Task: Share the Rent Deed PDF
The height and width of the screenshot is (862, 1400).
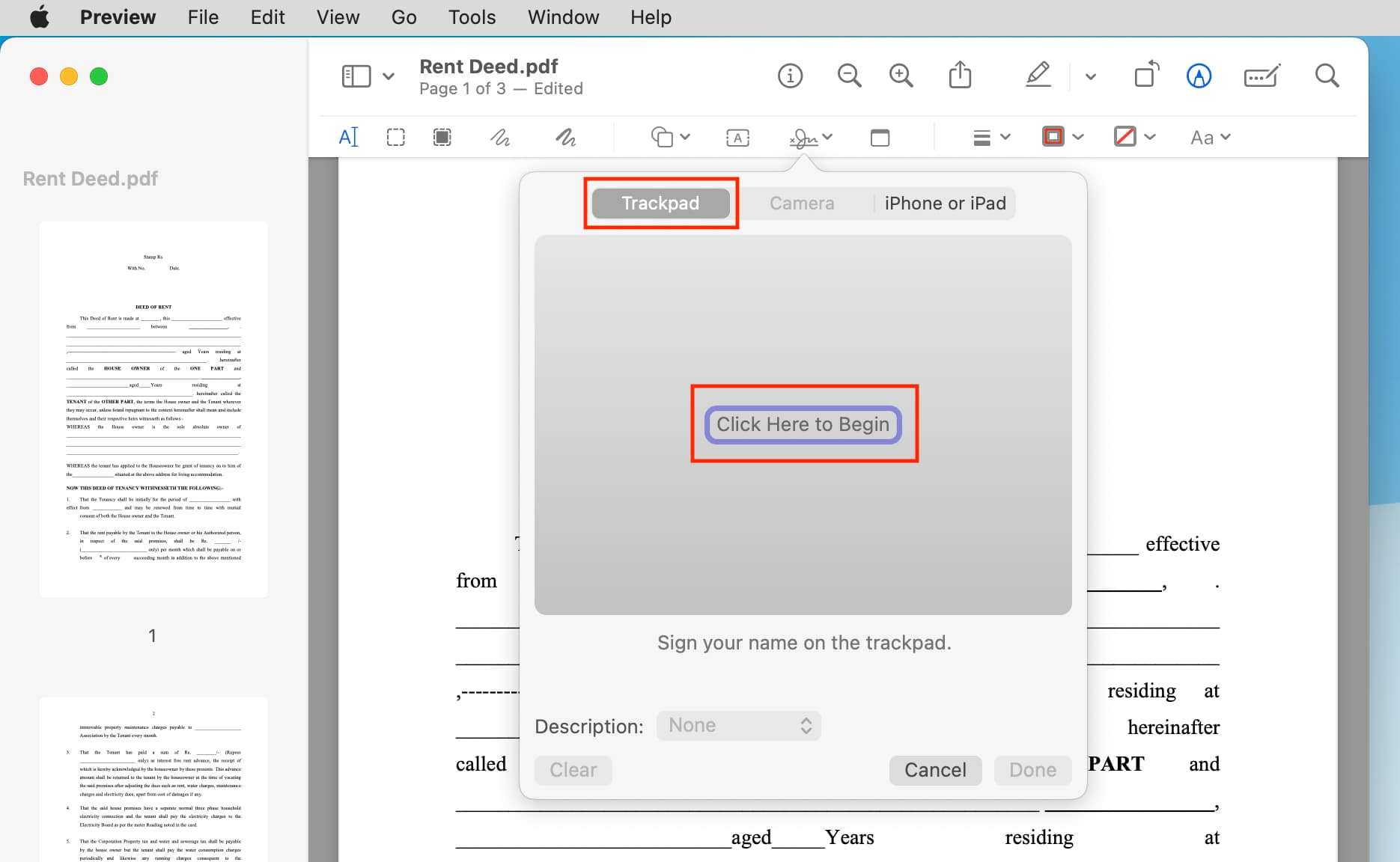Action: click(960, 75)
